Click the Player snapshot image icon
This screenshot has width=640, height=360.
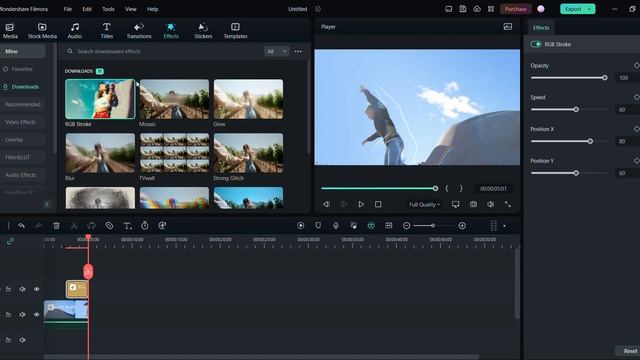tap(508, 27)
